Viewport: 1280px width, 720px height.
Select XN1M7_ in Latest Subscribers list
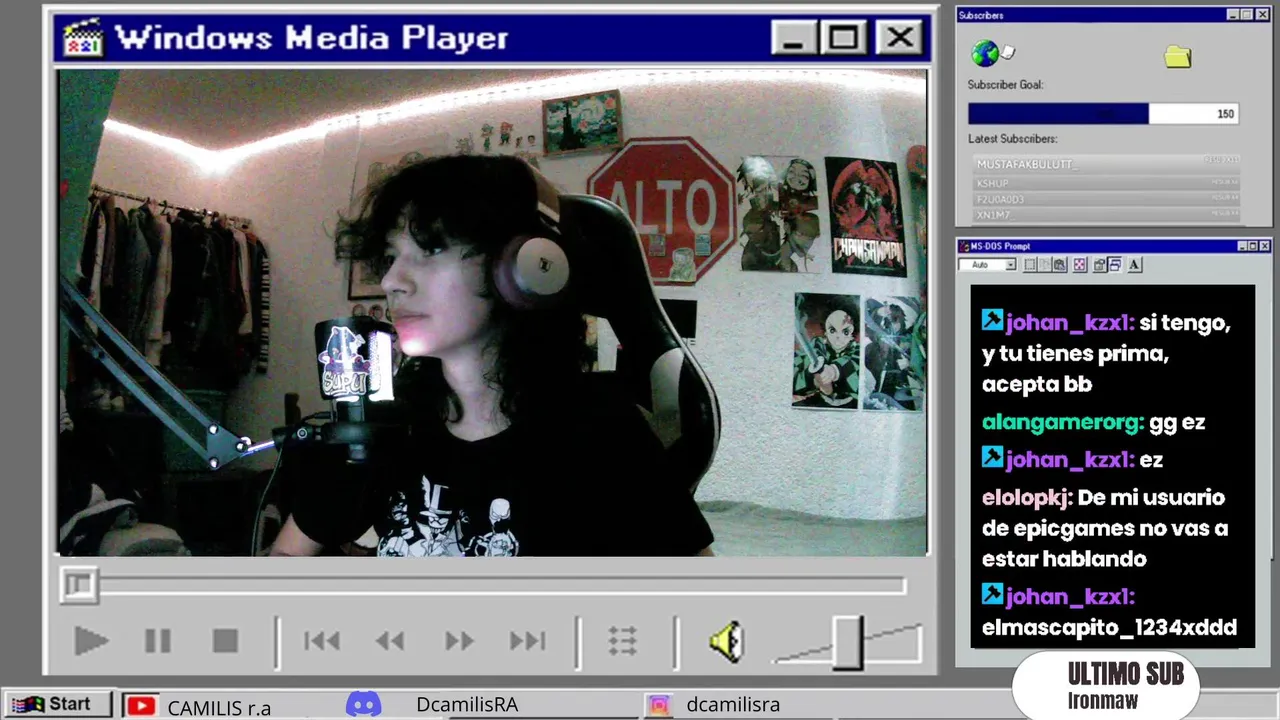[1107, 215]
